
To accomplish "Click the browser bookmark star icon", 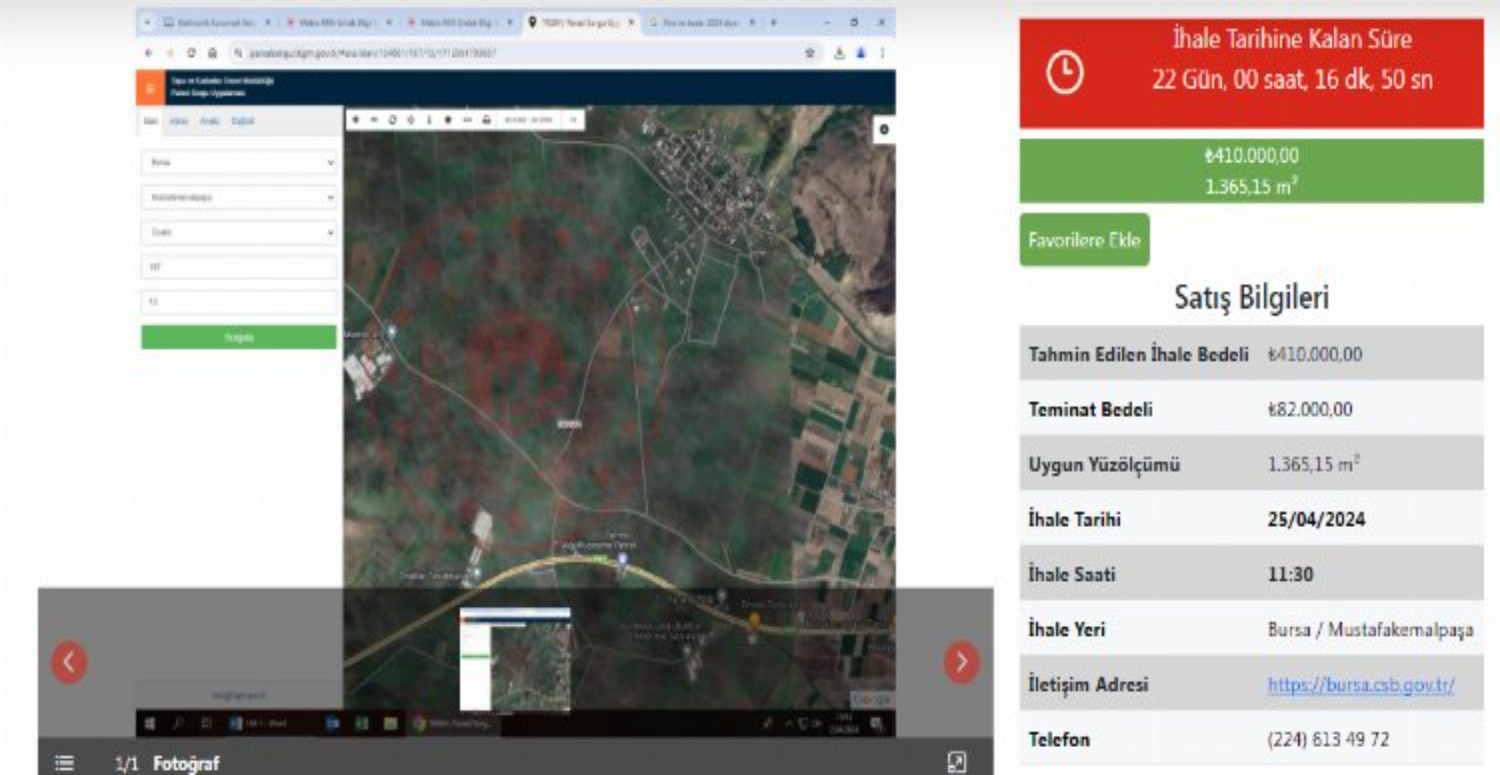I will tap(810, 53).
